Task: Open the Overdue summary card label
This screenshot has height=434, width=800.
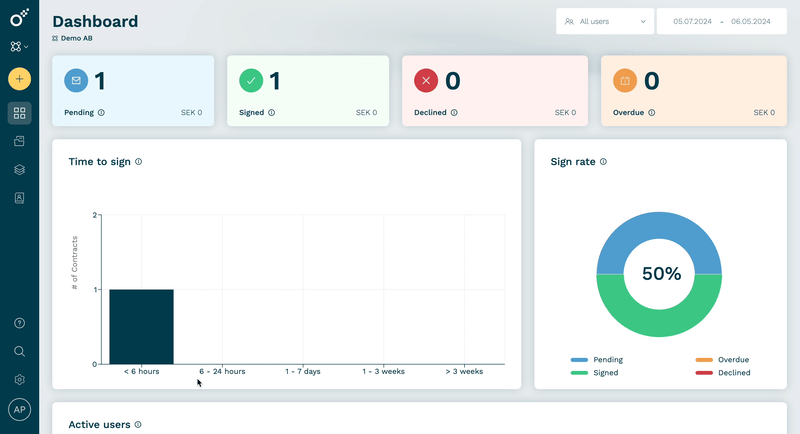Action: tap(628, 113)
